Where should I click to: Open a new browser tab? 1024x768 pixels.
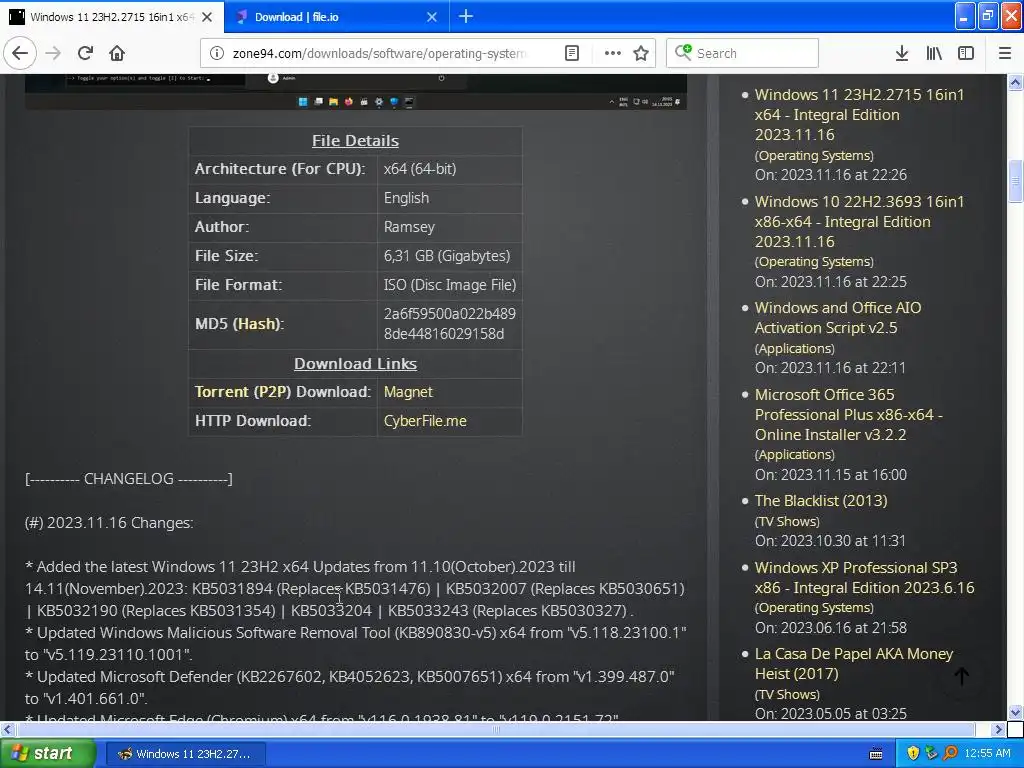point(466,16)
